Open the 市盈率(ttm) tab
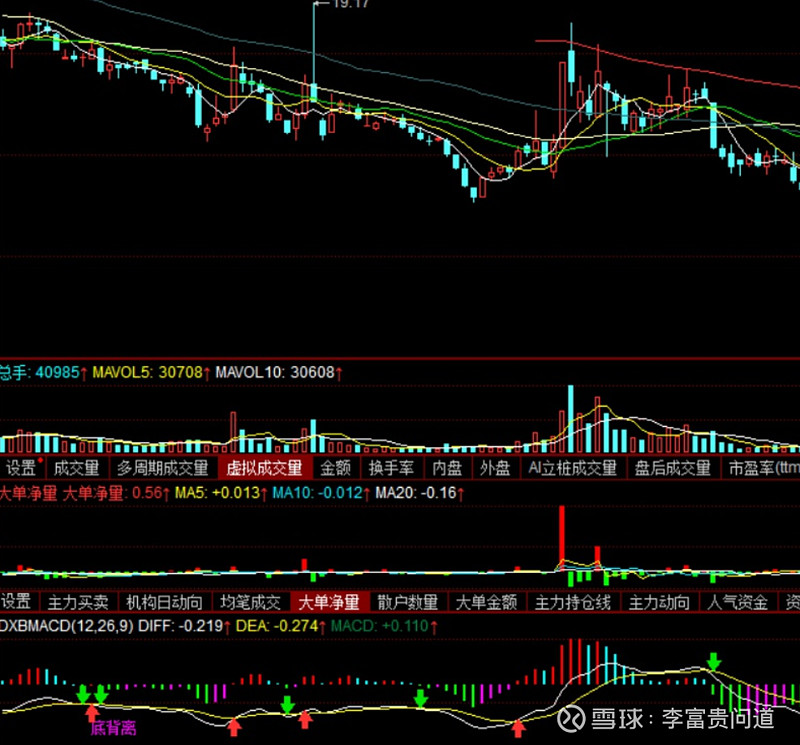Screen dimensions: 800x745 click(761, 468)
